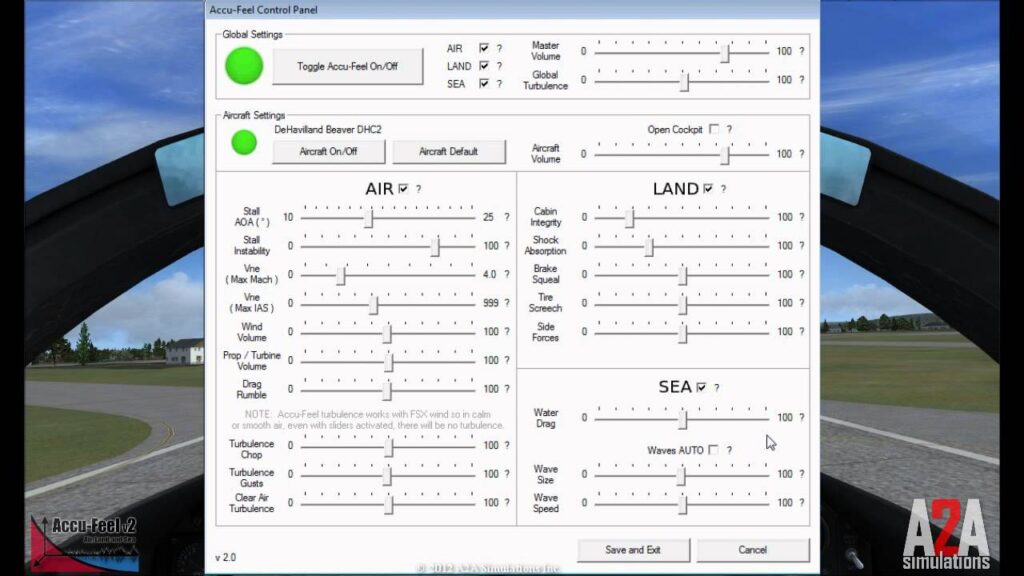Enable the Waves AUTO checkbox
This screenshot has width=1024, height=576.
click(713, 450)
